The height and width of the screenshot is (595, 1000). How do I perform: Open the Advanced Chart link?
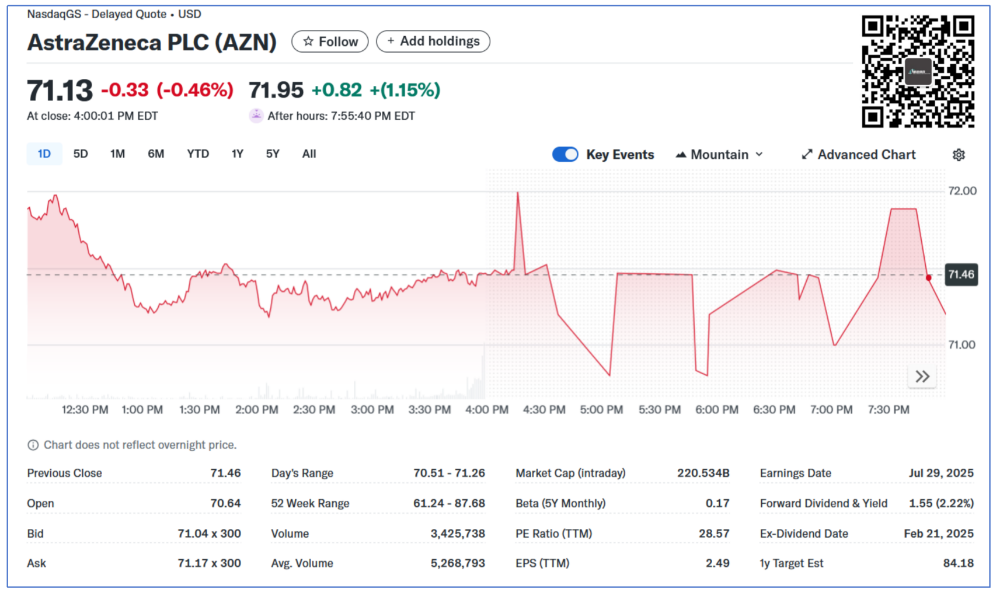pos(858,154)
